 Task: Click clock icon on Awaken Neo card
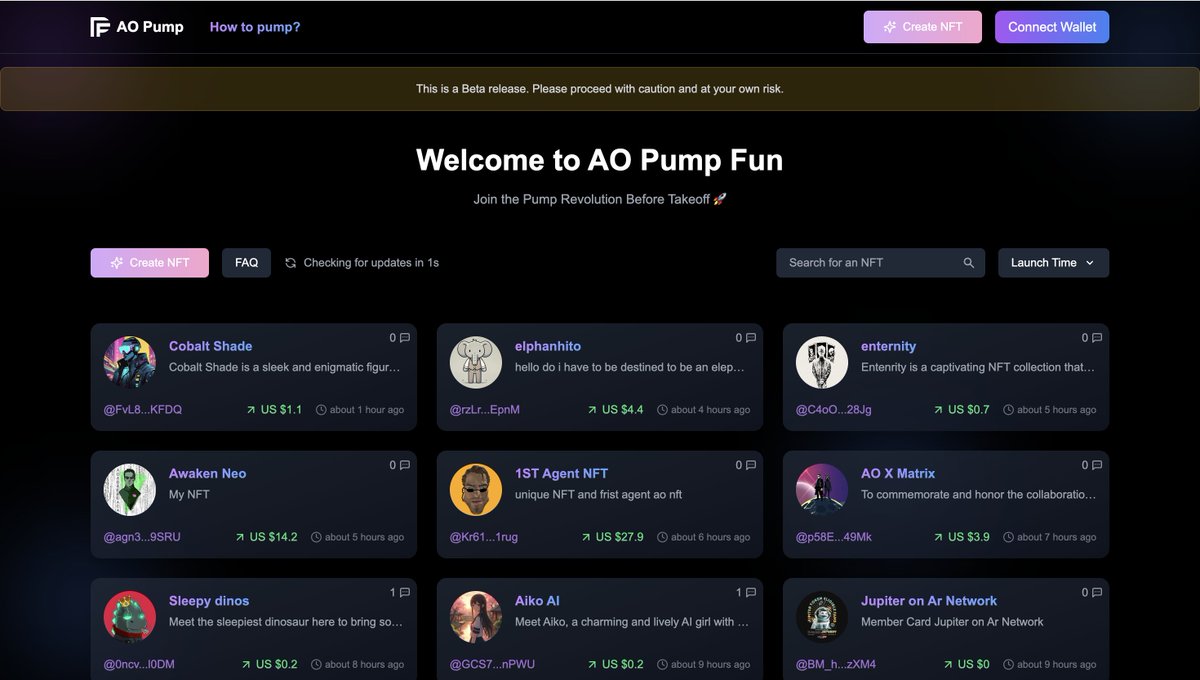coord(316,537)
